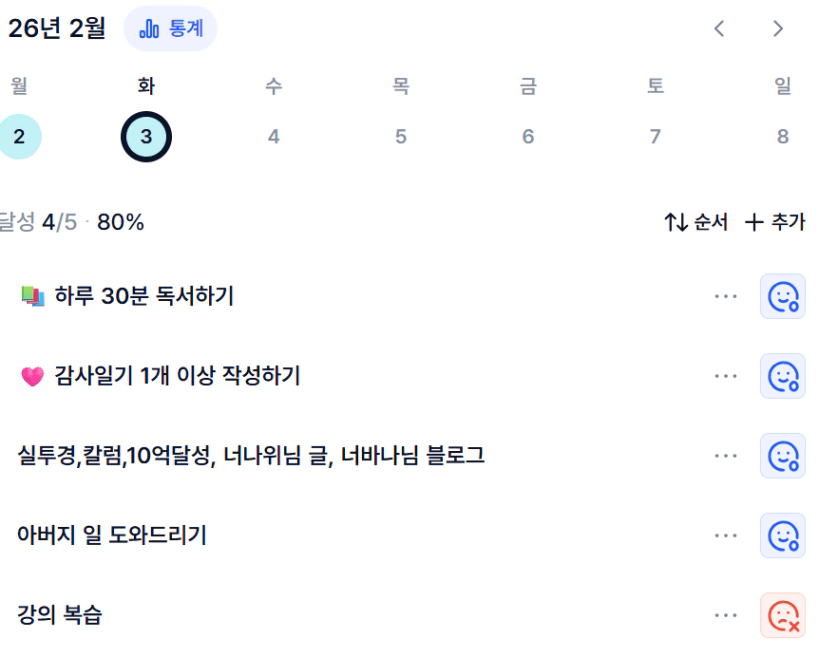Select Friday the 6th
The width and height of the screenshot is (819, 657).
(x=528, y=137)
